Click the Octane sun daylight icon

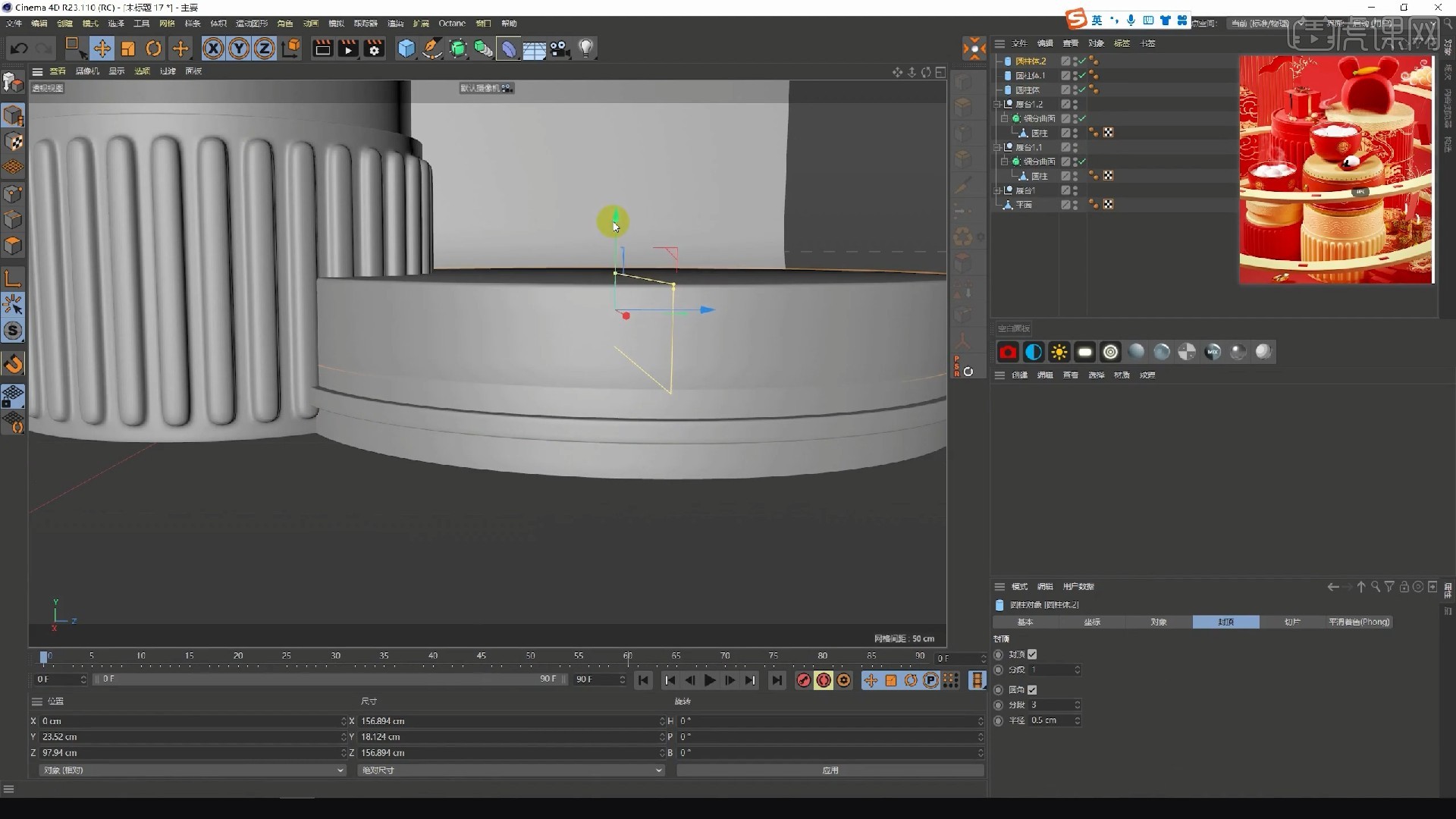tap(1059, 352)
